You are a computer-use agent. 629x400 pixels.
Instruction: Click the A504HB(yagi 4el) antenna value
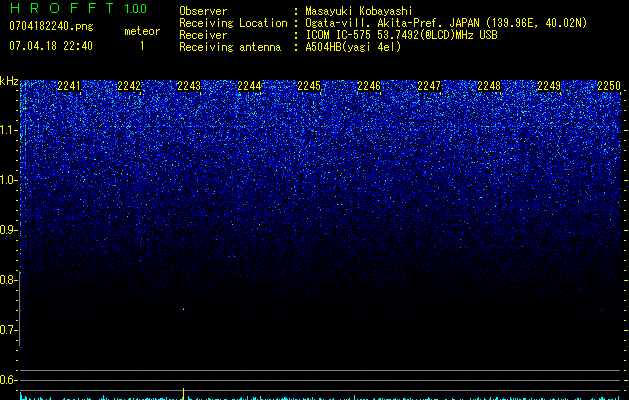coord(353,47)
